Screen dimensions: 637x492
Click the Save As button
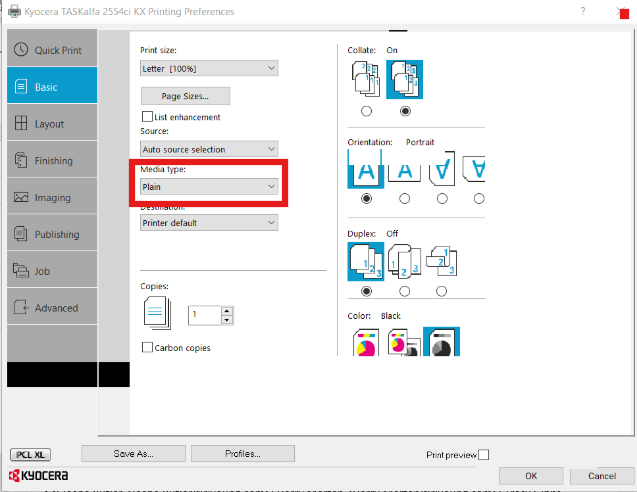click(133, 453)
